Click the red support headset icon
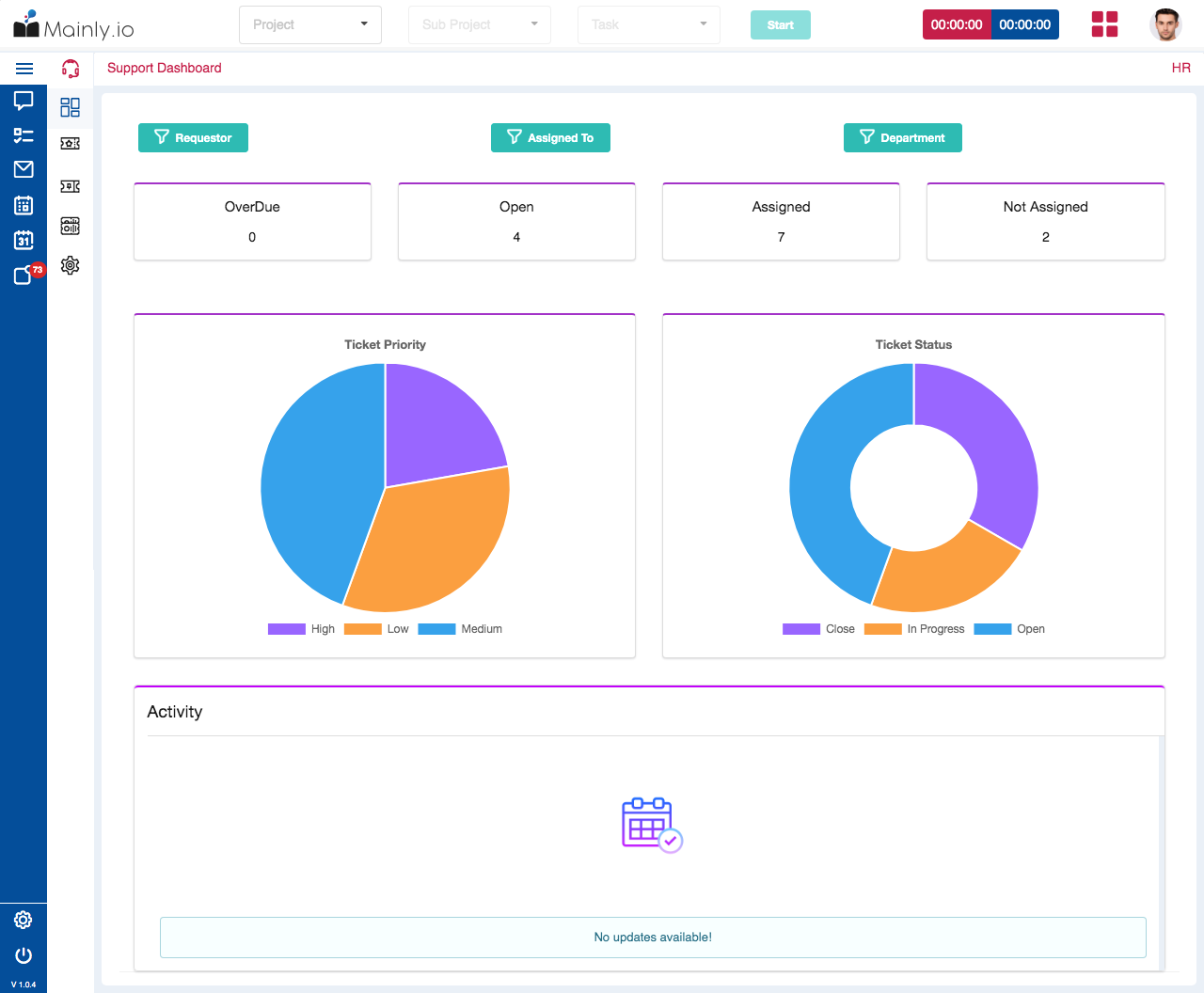This screenshot has height=993, width=1204. [x=71, y=69]
